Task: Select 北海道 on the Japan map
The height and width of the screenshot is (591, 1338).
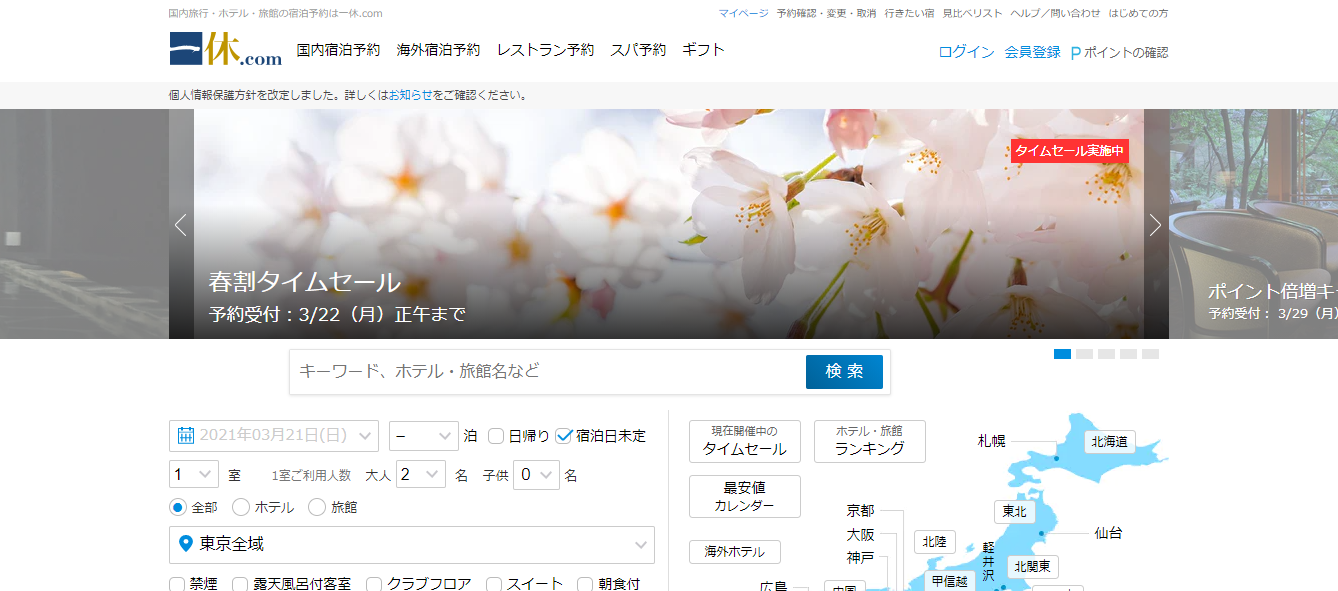Action: click(x=1111, y=440)
